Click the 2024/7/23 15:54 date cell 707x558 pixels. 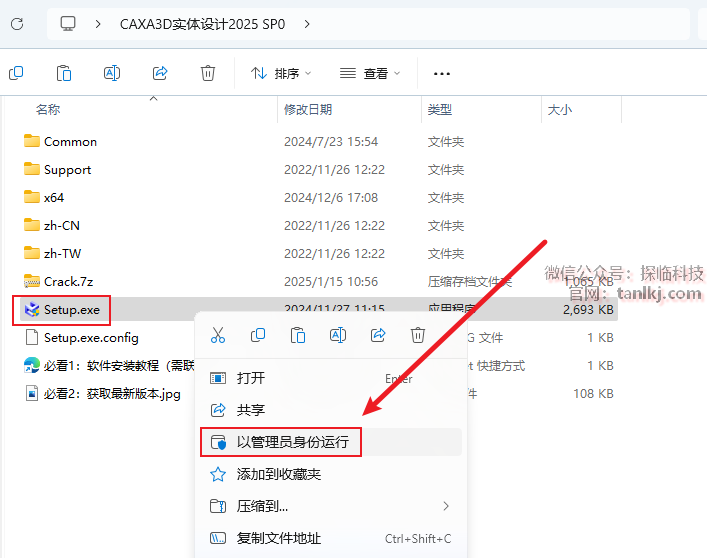pos(331,142)
